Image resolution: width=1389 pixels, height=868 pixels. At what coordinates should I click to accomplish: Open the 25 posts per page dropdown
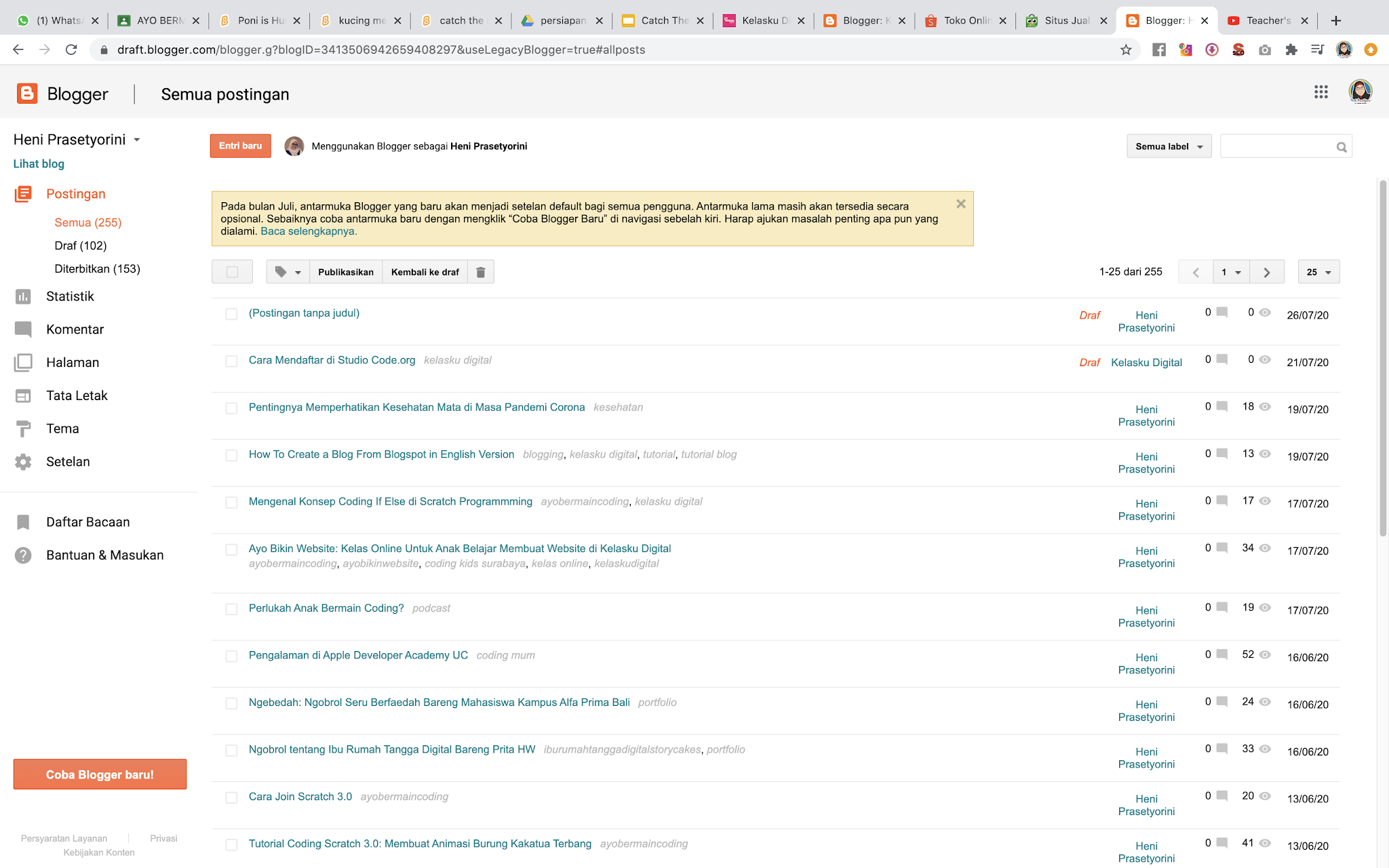click(x=1318, y=272)
